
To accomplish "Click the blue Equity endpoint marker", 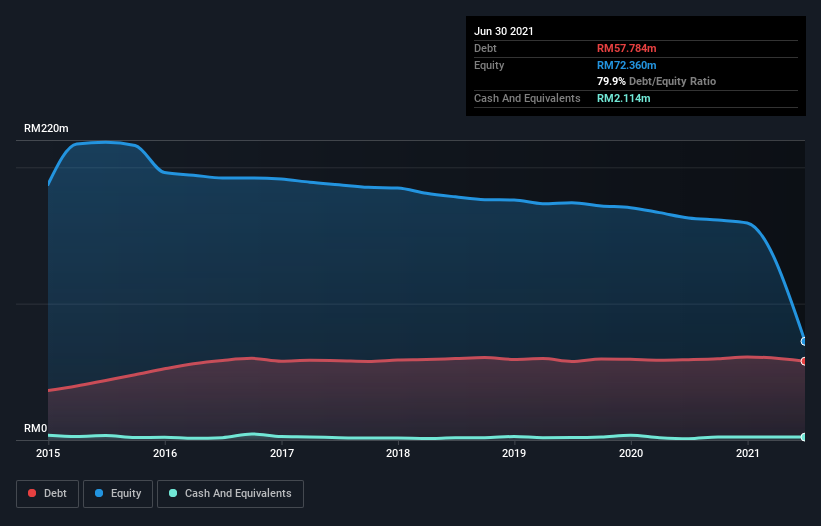I will (x=804, y=341).
